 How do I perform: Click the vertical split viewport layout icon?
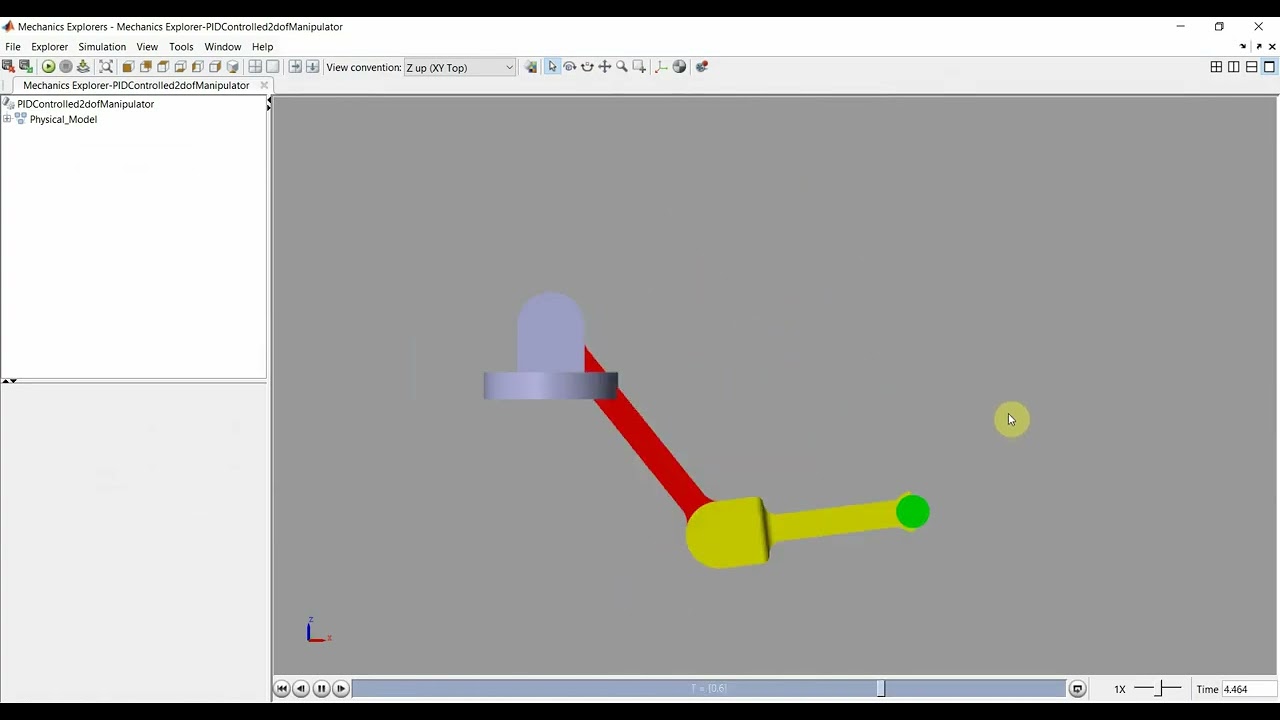coord(1234,67)
